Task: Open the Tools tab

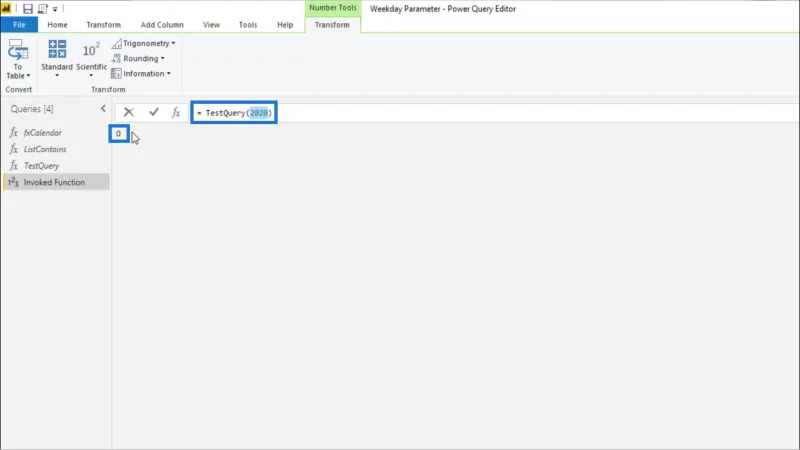Action: pyautogui.click(x=248, y=24)
